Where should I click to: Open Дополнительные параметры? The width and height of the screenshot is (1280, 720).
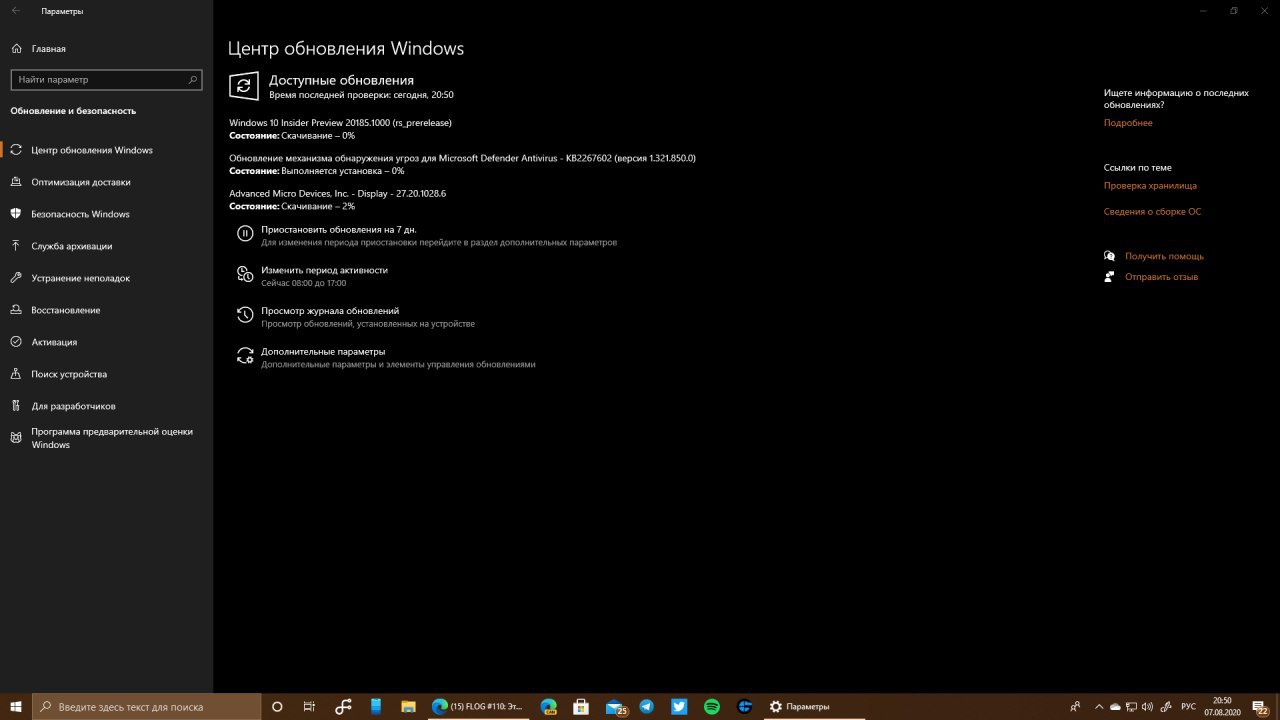[323, 352]
